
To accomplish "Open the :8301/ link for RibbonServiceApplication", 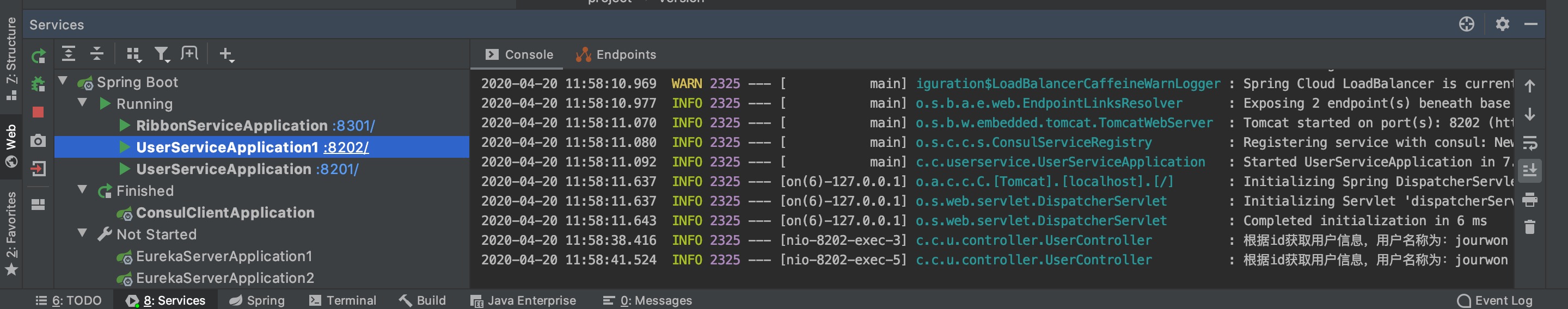I will (353, 125).
